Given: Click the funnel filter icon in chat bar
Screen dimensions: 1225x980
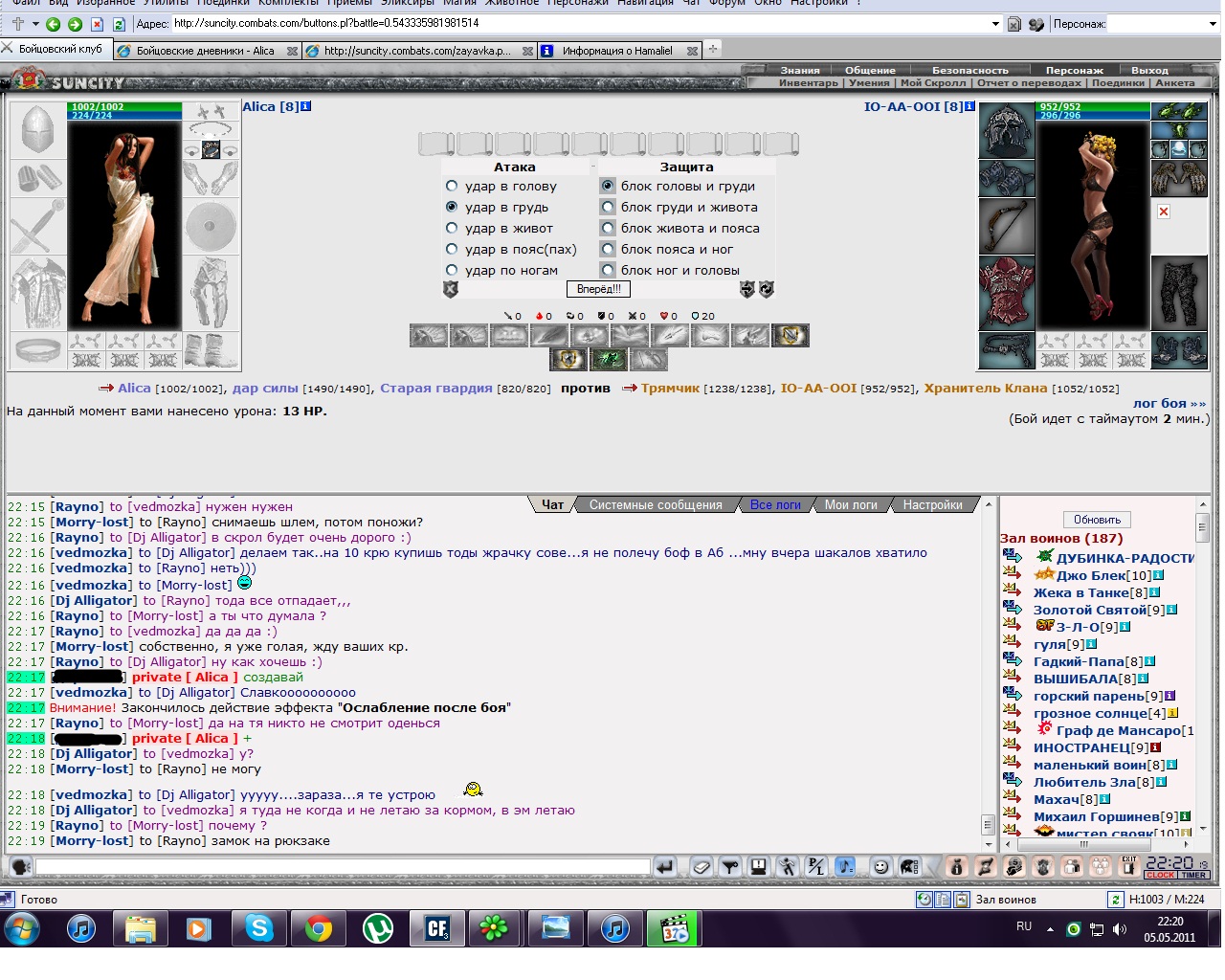Looking at the screenshot, I should (x=730, y=867).
